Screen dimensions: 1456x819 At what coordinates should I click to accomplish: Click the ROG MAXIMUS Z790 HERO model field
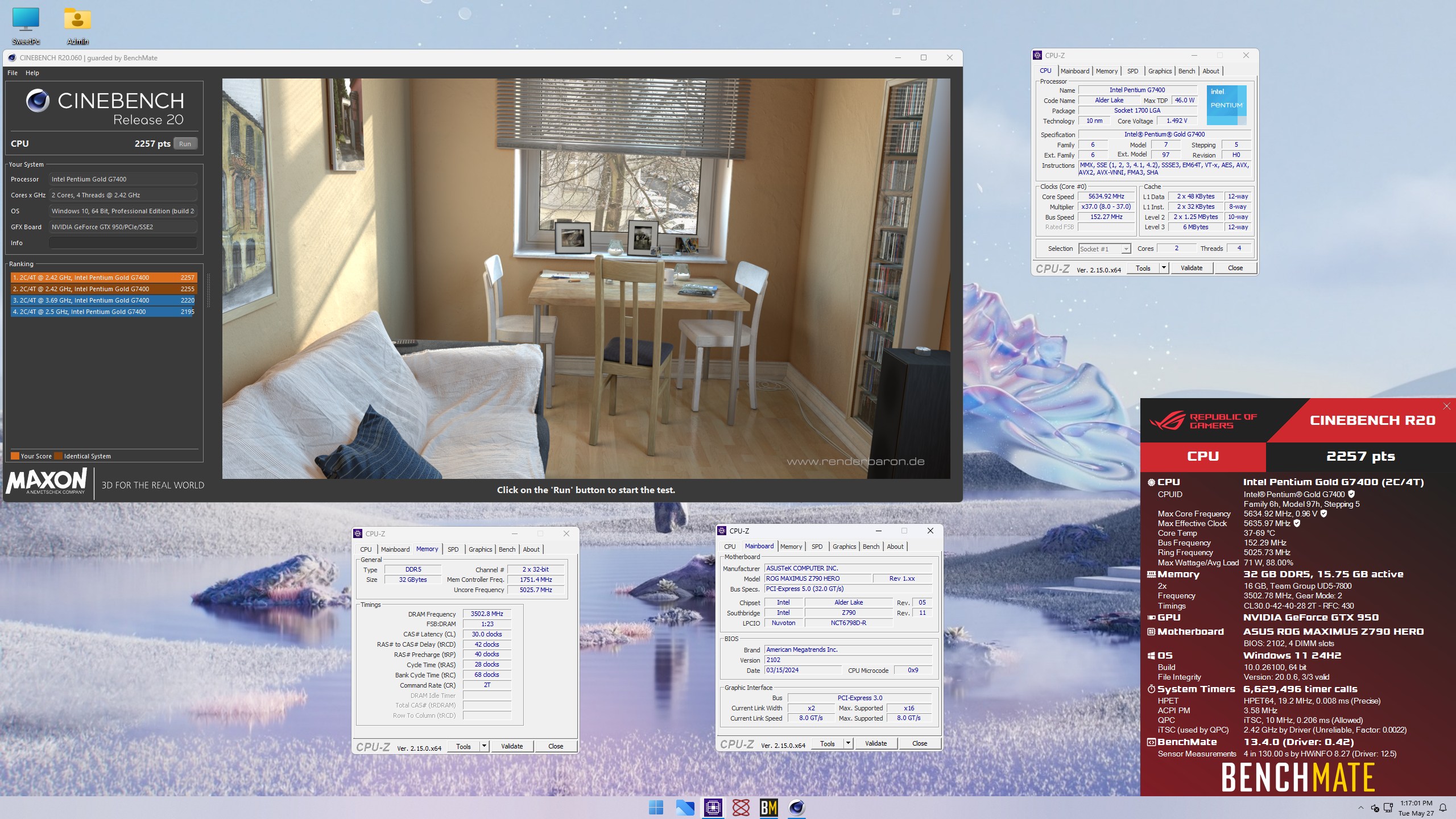point(818,578)
